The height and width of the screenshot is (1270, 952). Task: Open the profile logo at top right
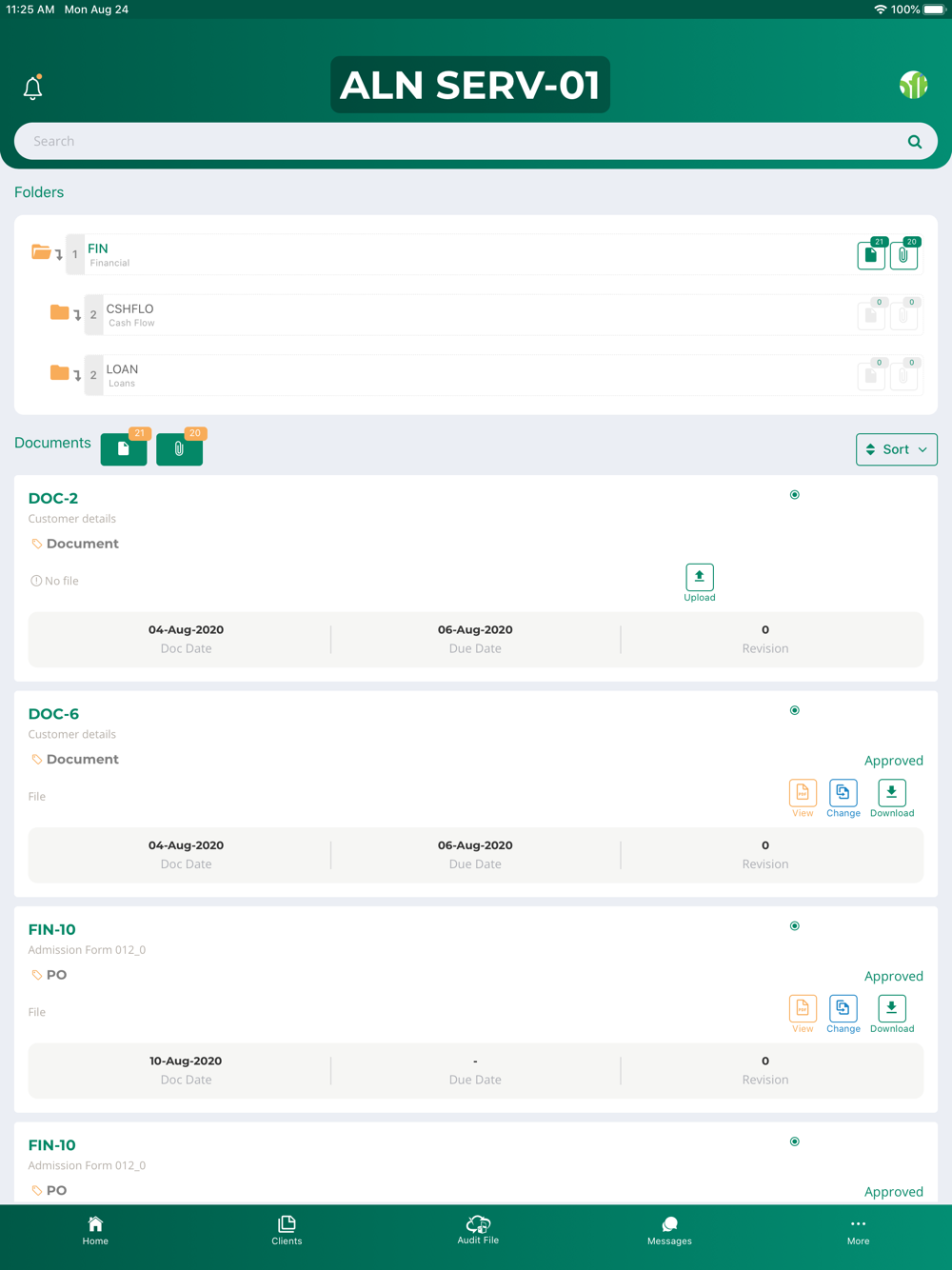[913, 86]
